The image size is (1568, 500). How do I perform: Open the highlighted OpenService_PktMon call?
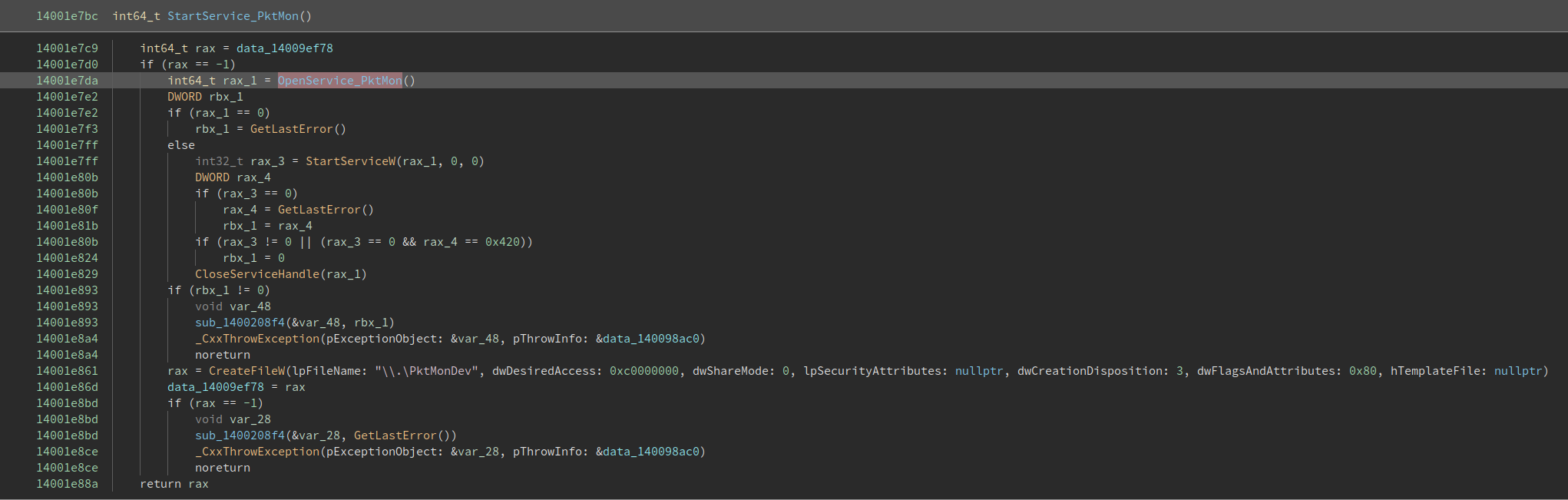pyautogui.click(x=339, y=81)
